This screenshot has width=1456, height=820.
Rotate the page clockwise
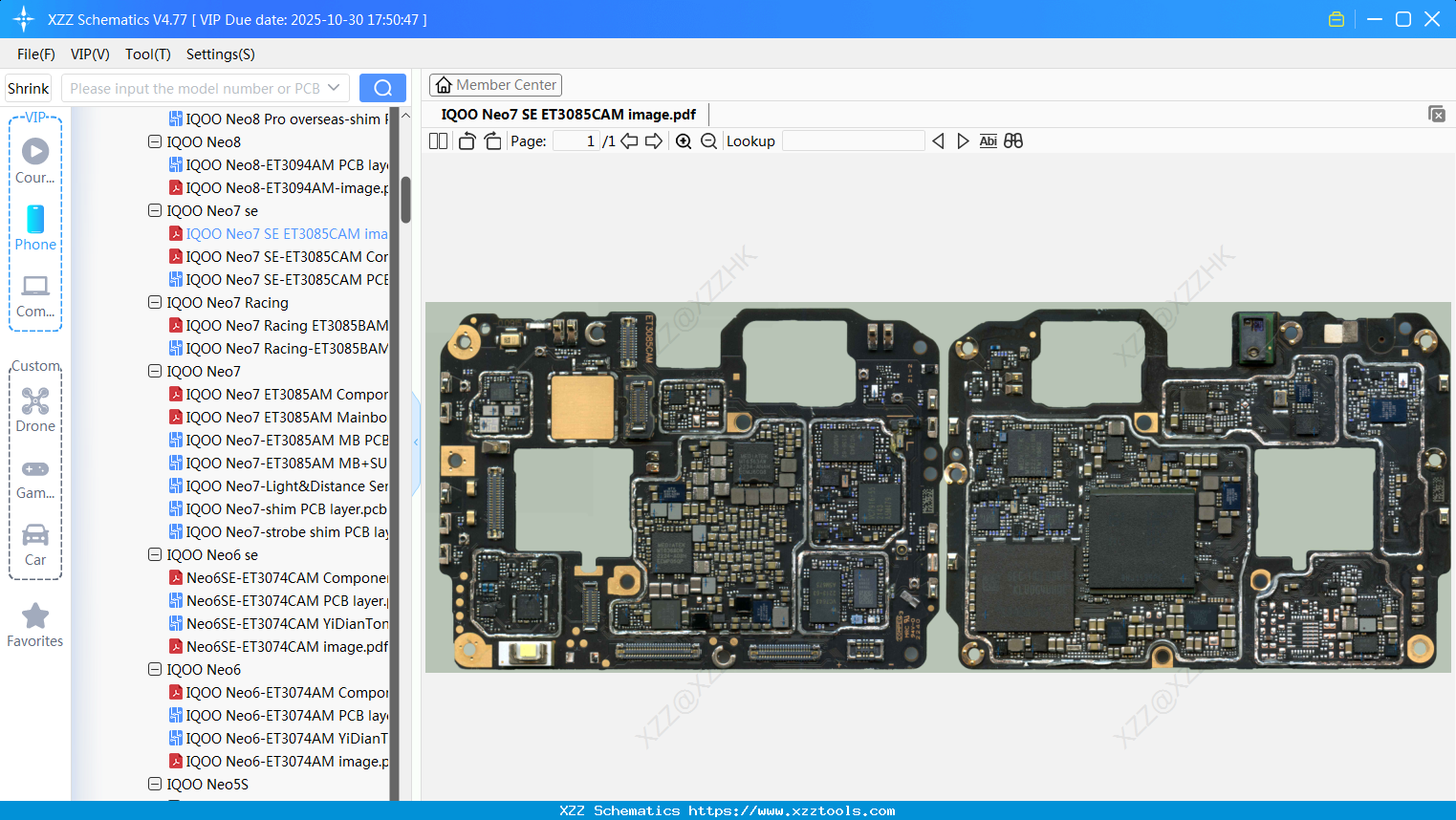coord(492,141)
